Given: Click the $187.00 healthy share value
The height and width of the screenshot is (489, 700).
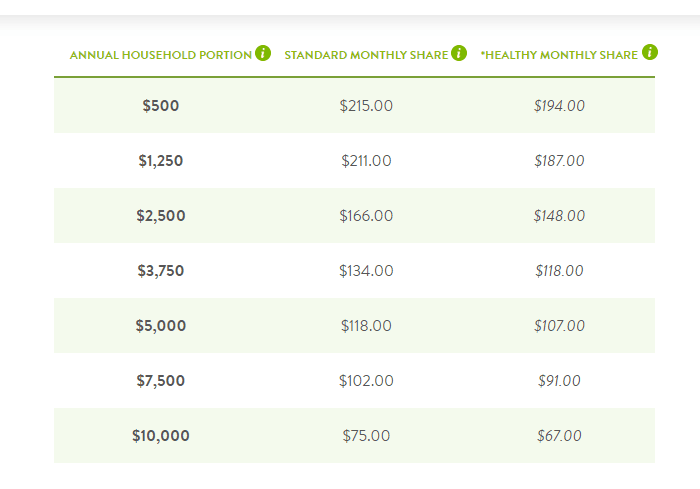Looking at the screenshot, I should point(559,161).
